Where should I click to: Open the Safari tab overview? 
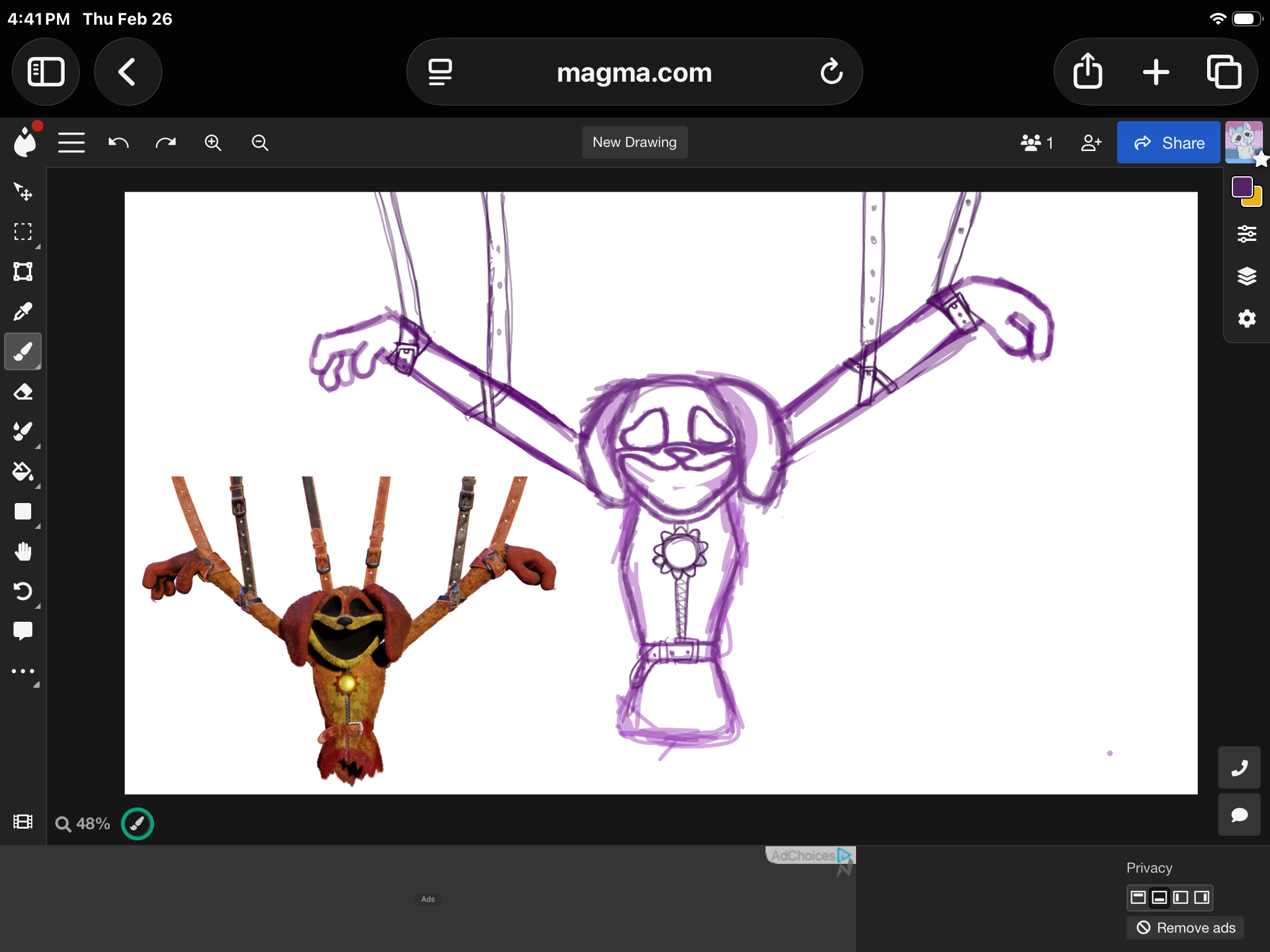coord(1225,72)
